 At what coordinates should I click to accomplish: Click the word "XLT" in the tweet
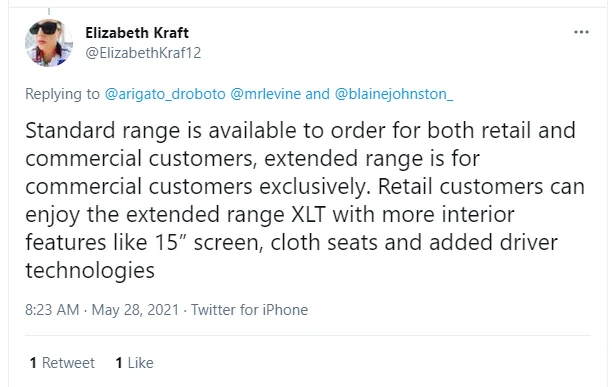pyautogui.click(x=309, y=214)
